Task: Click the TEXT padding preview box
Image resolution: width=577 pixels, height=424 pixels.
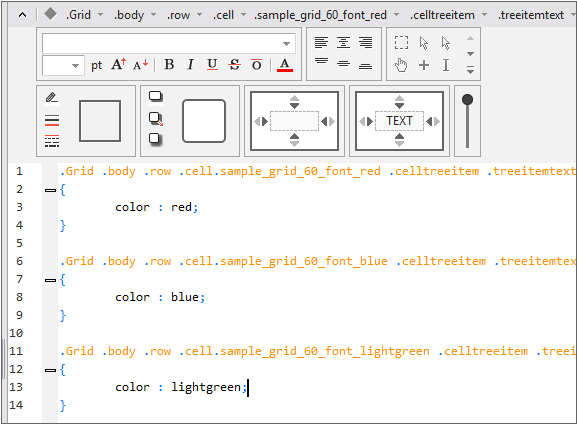Action: 399,121
